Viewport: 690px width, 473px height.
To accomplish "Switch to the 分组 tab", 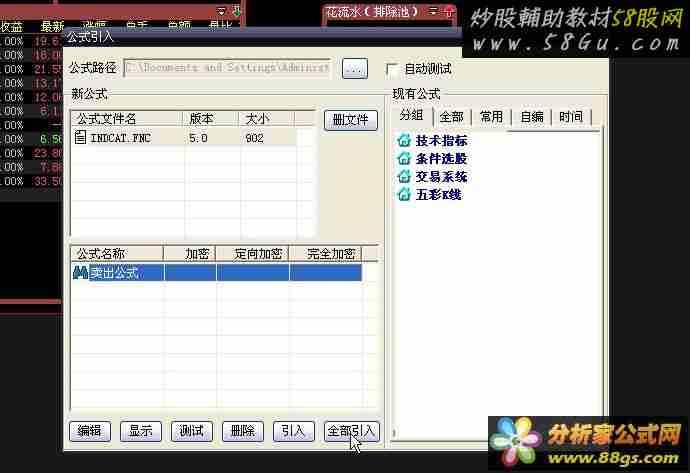I will click(411, 115).
